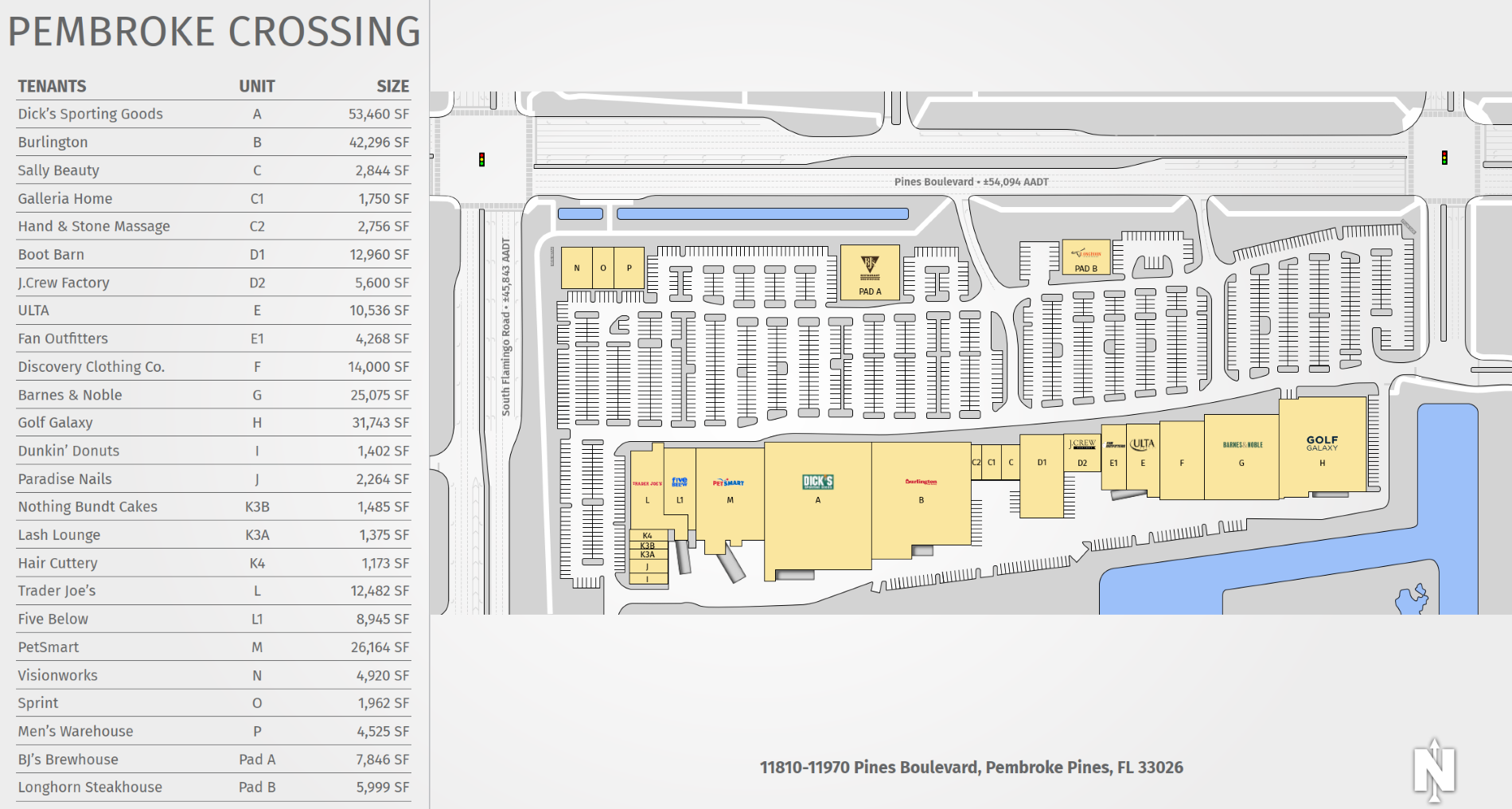Click the Burlington logo on unit B
1512x809 pixels.
click(921, 482)
